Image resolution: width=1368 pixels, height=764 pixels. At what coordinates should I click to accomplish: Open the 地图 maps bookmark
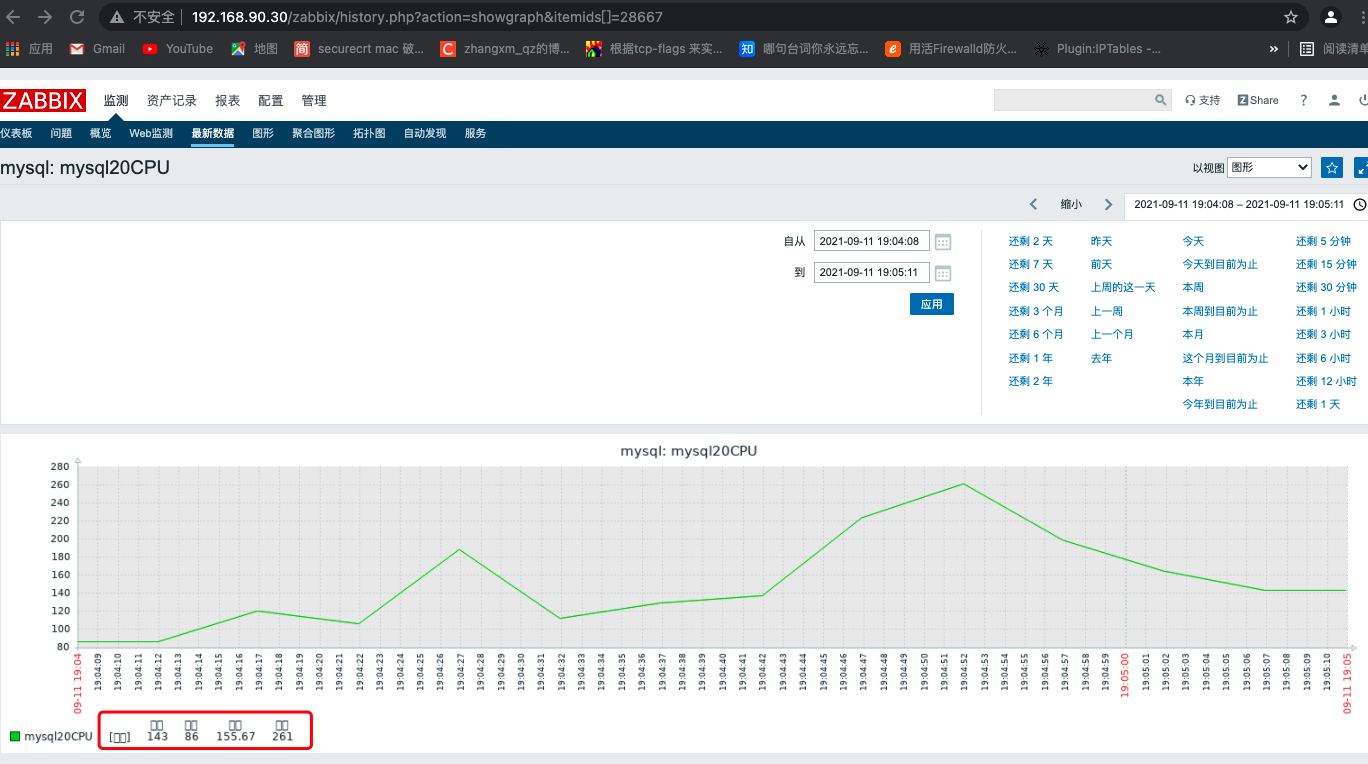point(254,48)
